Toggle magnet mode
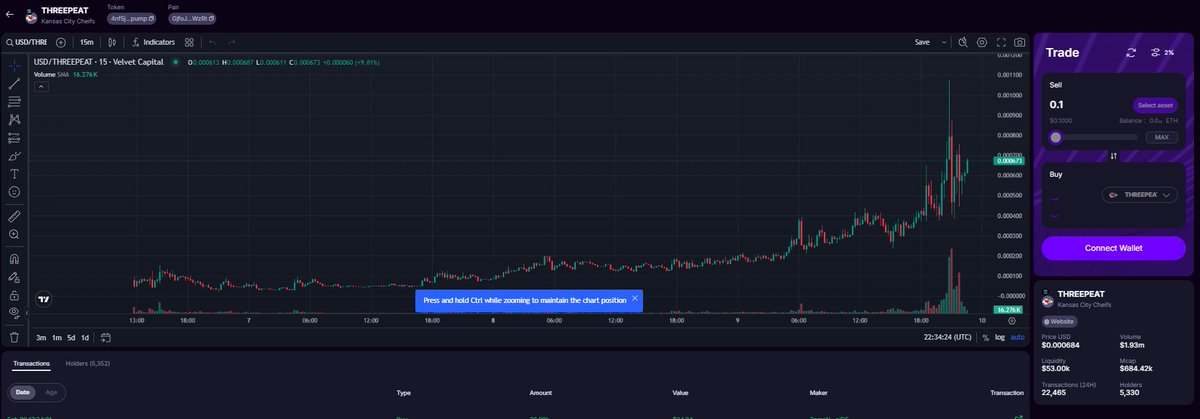The image size is (1200, 419). 14,258
